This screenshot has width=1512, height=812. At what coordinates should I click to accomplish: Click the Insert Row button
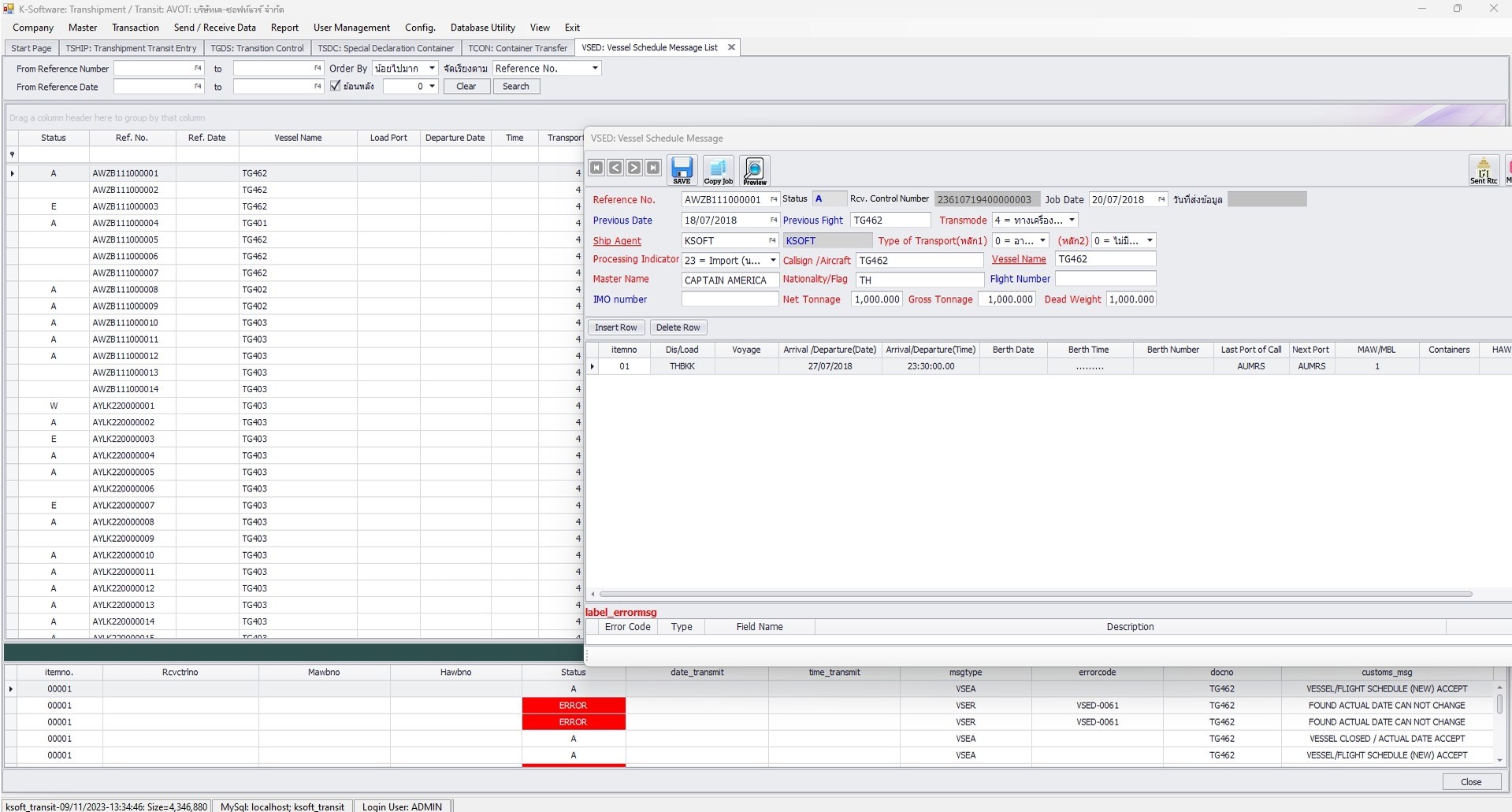[x=615, y=327]
